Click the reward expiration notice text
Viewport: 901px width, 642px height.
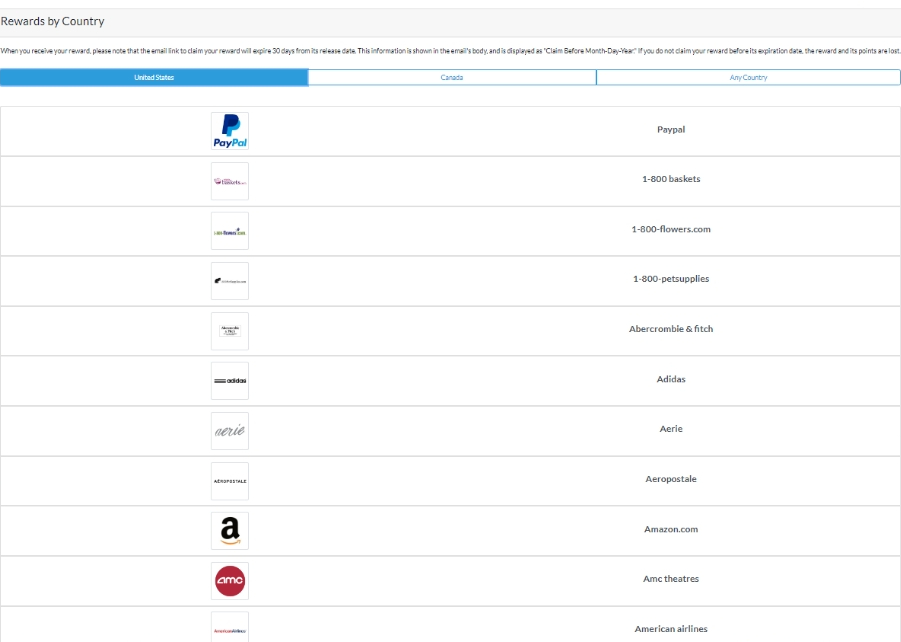450,51
